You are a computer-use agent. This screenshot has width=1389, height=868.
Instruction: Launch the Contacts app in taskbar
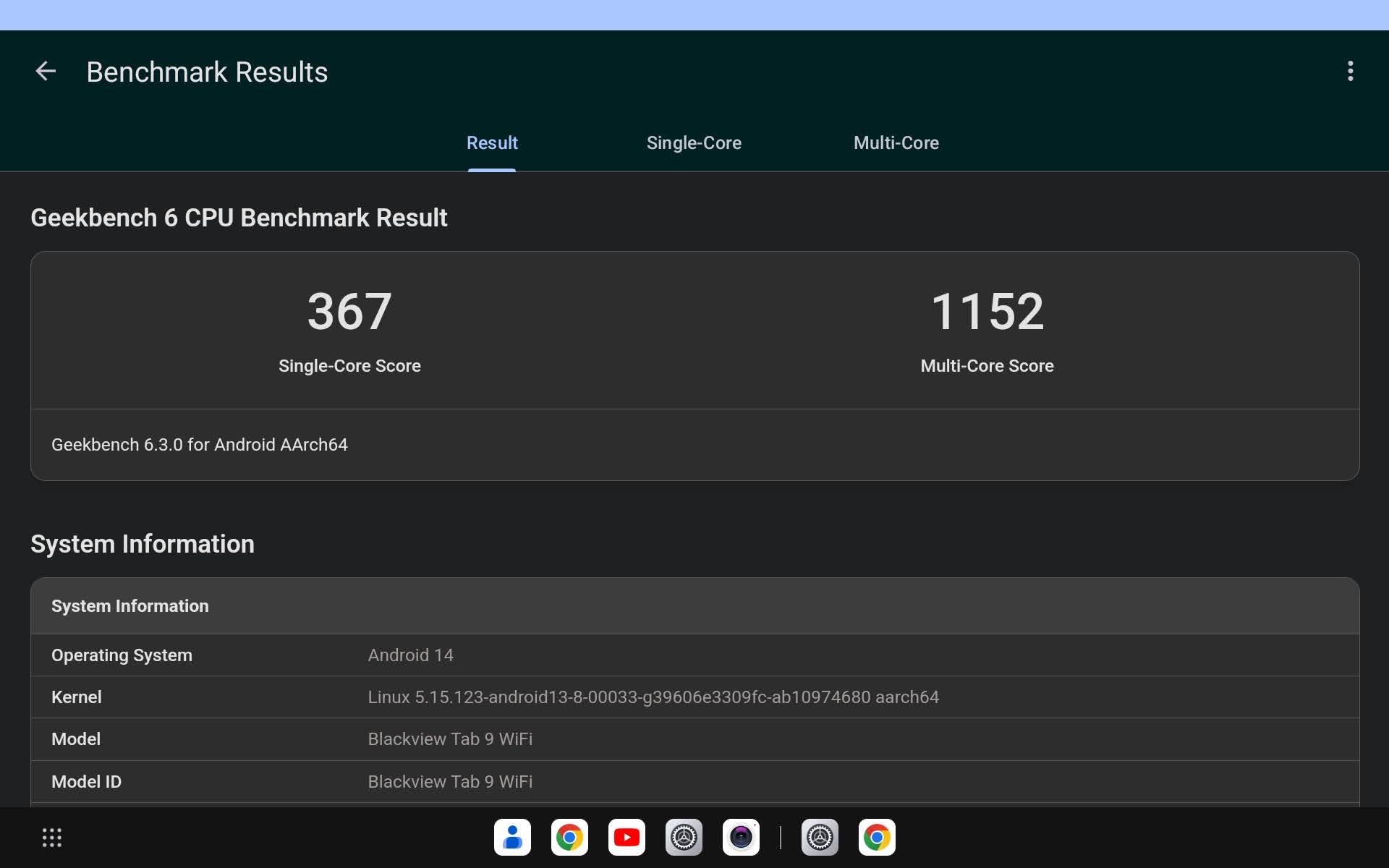(x=512, y=838)
